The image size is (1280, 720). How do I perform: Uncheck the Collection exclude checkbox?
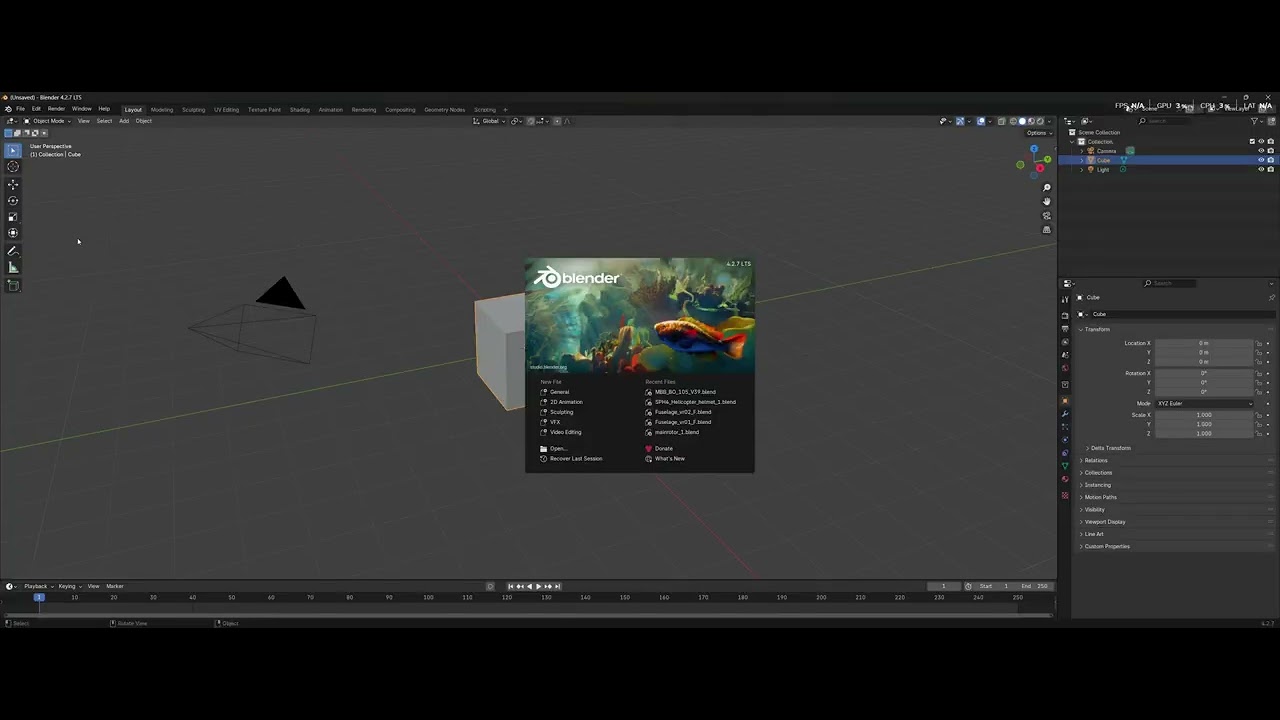coord(1252,141)
